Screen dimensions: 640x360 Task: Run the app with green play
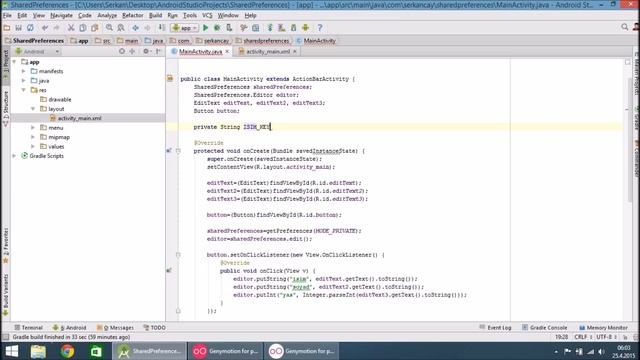206,28
